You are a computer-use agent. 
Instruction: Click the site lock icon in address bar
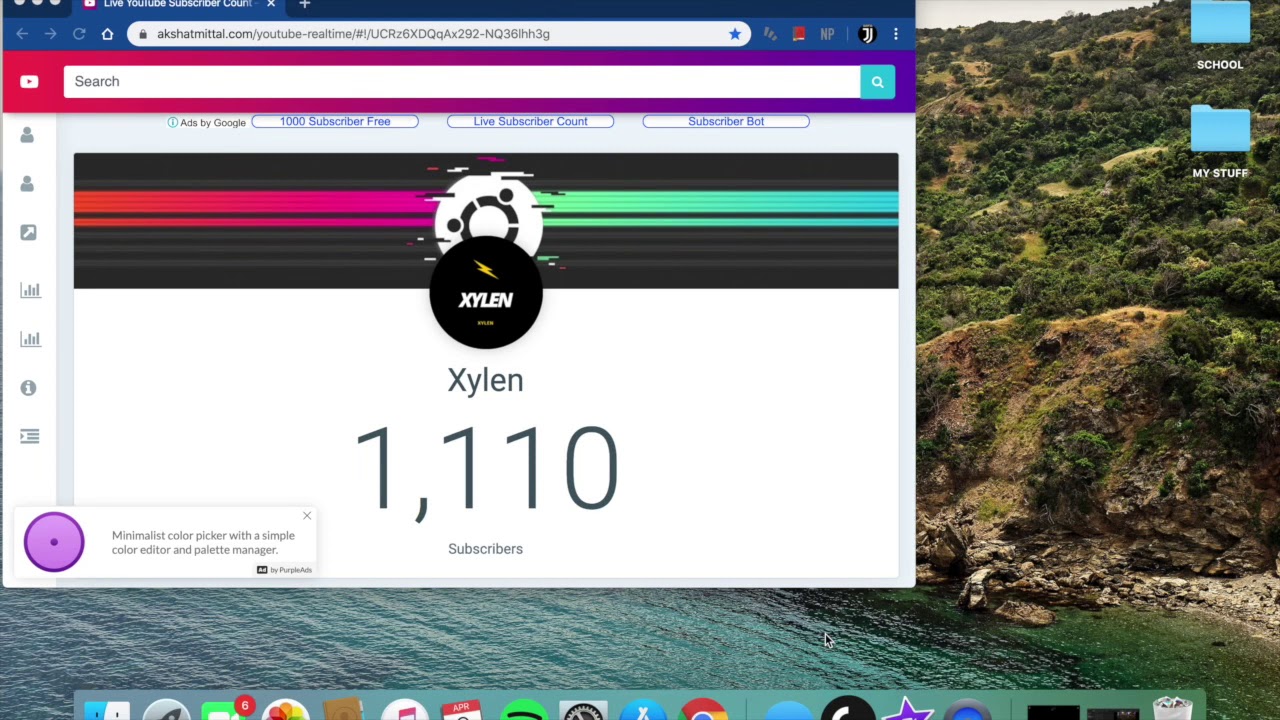pyautogui.click(x=143, y=34)
